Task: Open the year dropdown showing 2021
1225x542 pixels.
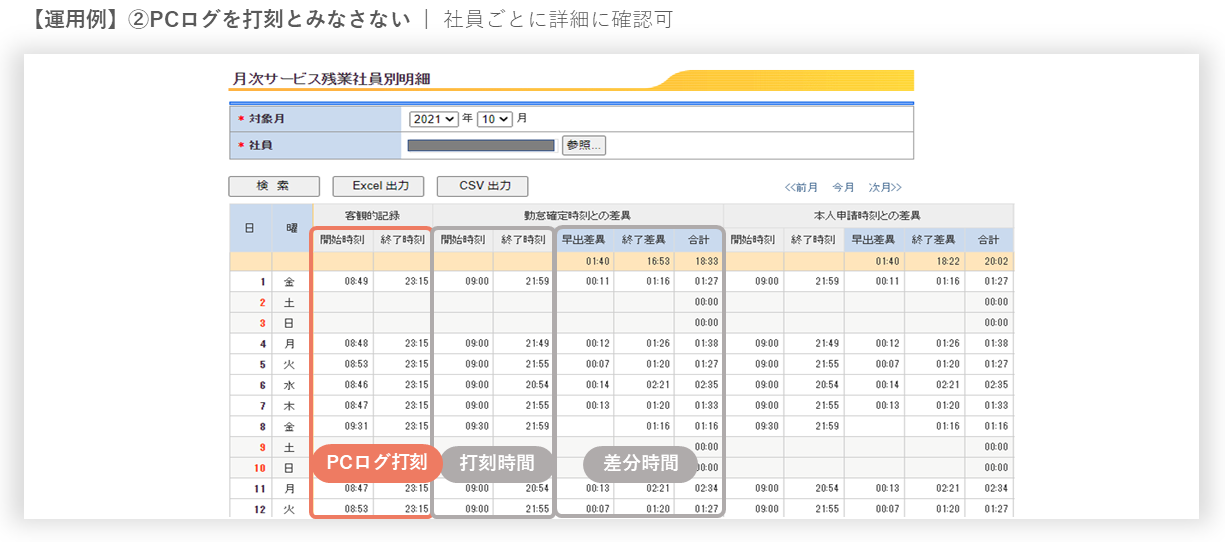Action: (433, 119)
